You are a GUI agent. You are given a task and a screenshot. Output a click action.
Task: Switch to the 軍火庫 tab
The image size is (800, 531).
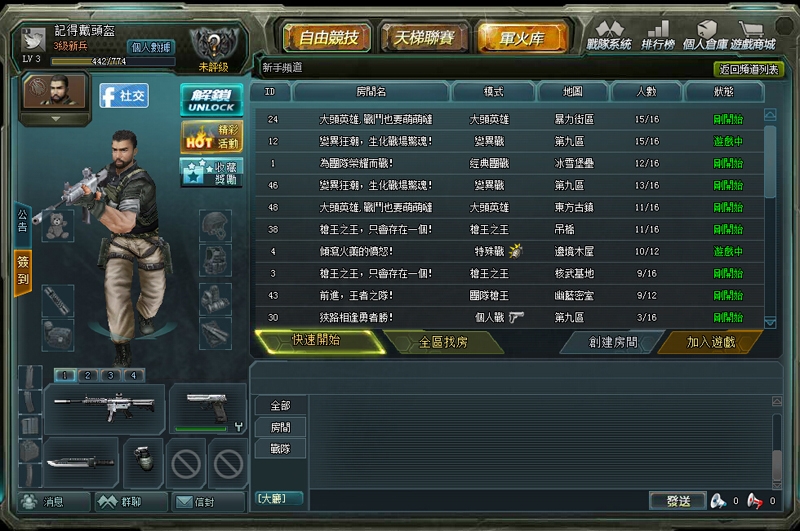[x=521, y=37]
